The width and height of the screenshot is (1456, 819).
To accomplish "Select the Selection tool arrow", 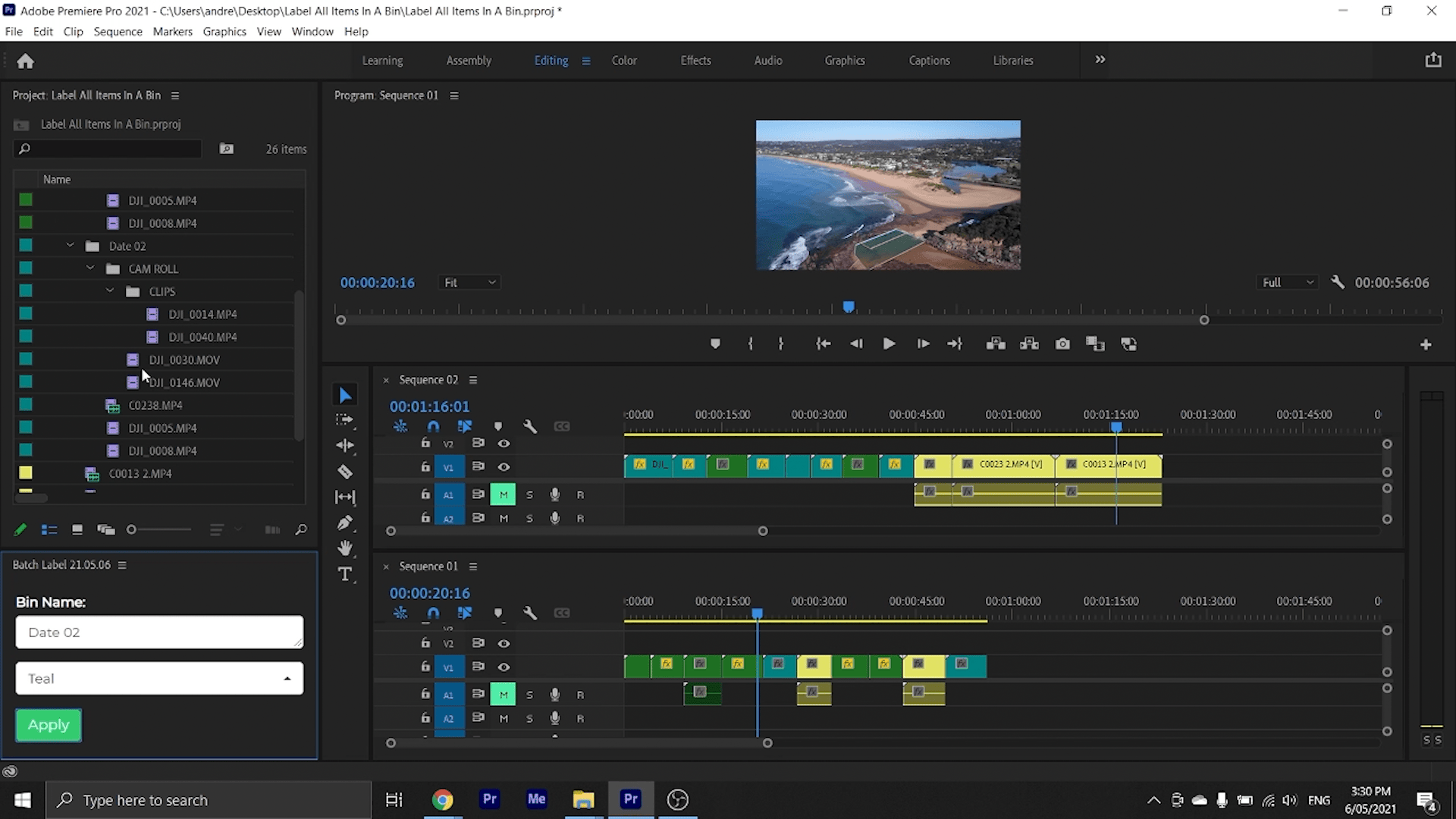I will 345,395.
